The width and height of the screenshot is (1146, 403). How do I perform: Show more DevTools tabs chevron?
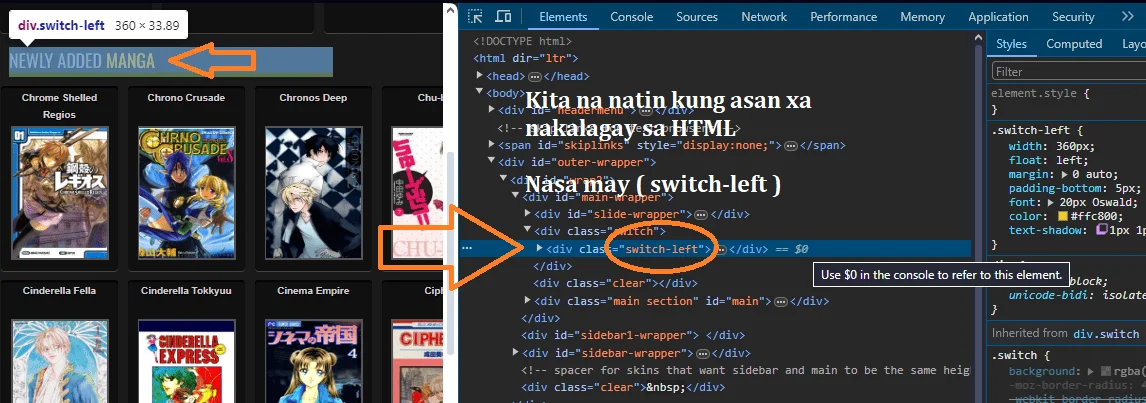tap(1127, 16)
